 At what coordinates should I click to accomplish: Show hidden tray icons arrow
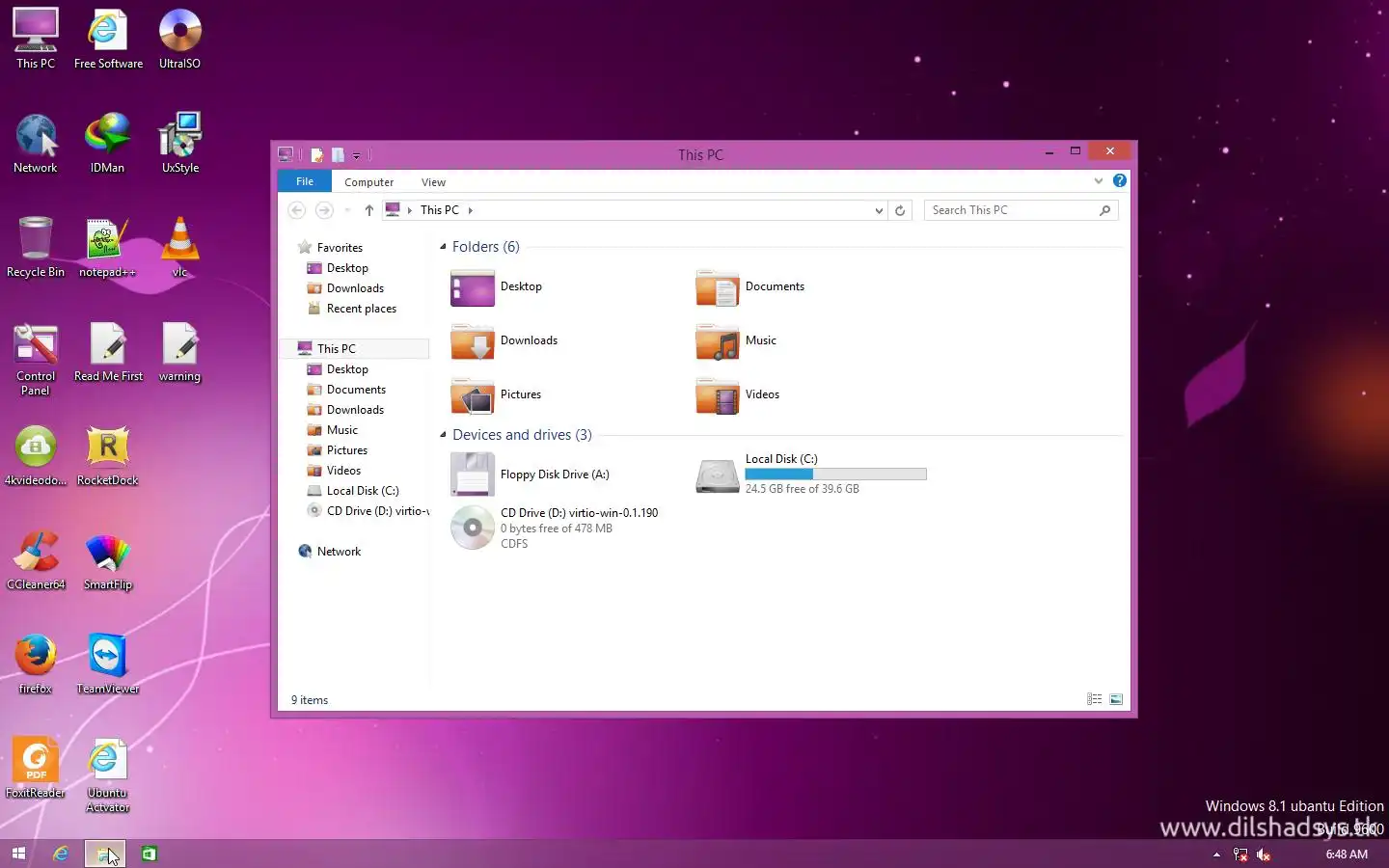[x=1216, y=854]
